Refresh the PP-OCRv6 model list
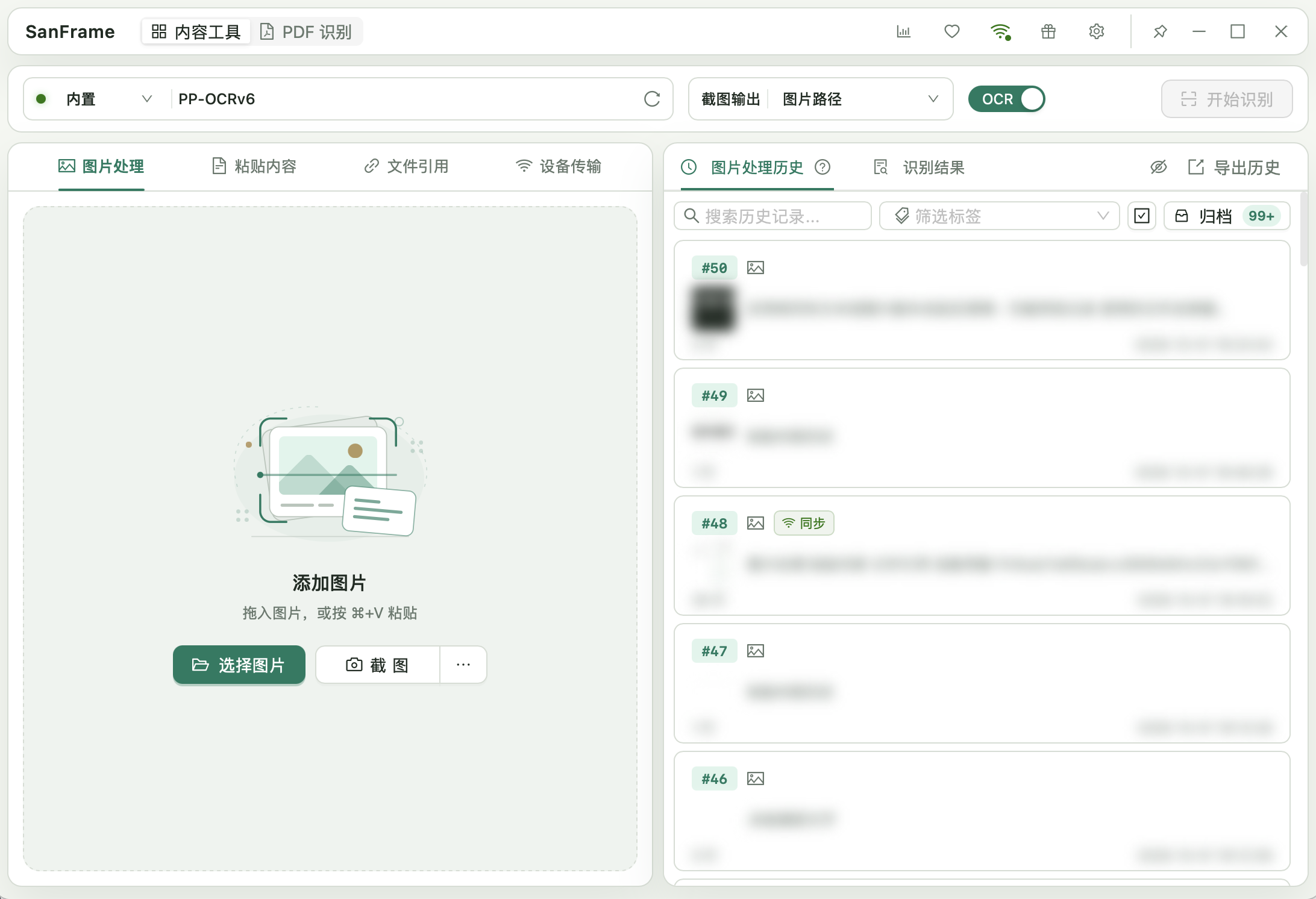The height and width of the screenshot is (899, 1316). click(x=652, y=99)
